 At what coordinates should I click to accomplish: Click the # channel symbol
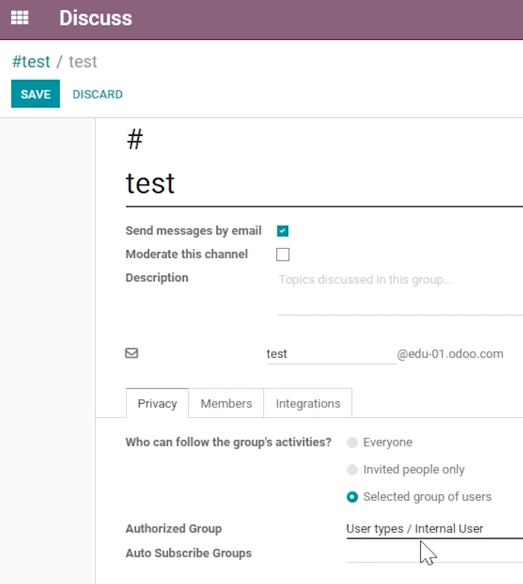tap(135, 139)
